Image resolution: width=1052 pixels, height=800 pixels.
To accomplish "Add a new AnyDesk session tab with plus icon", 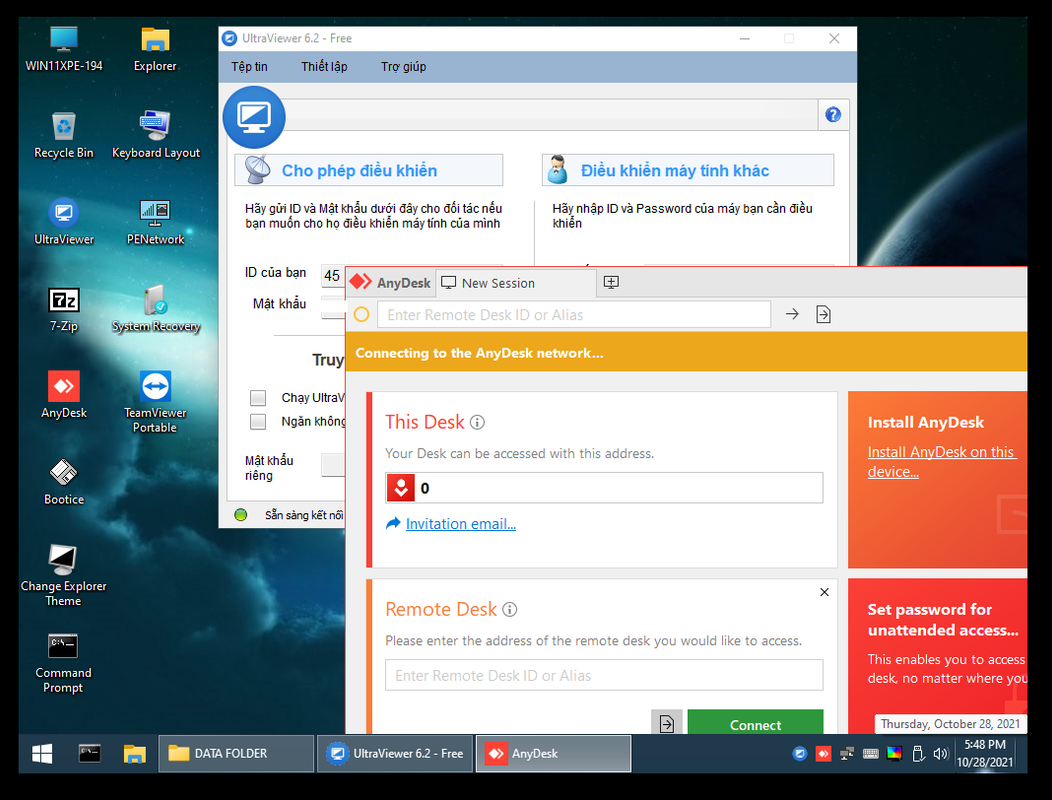I will pos(611,283).
